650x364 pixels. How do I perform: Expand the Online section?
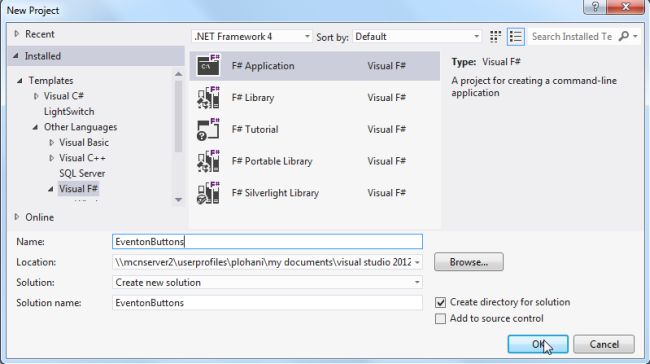coord(17,217)
